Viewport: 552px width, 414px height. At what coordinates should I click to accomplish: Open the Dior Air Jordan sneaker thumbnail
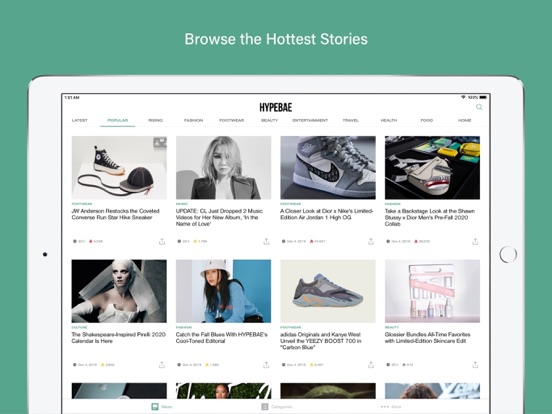328,168
